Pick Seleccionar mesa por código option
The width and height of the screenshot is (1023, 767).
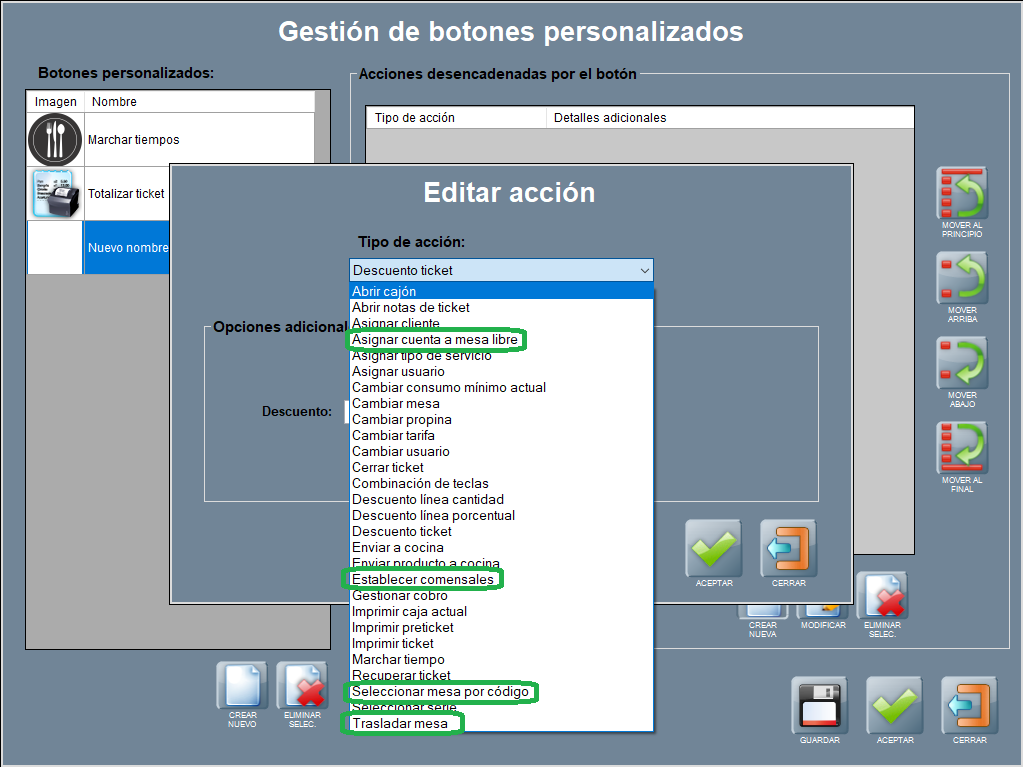[440, 691]
